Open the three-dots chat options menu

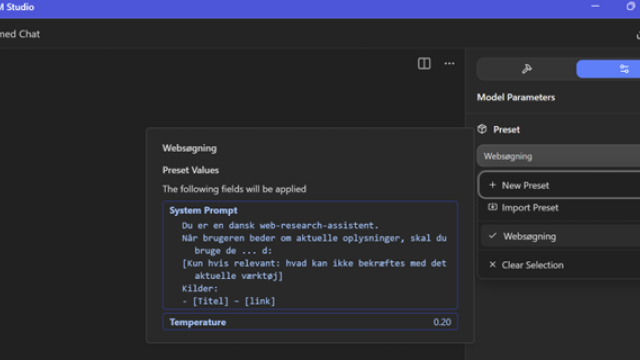pos(449,64)
